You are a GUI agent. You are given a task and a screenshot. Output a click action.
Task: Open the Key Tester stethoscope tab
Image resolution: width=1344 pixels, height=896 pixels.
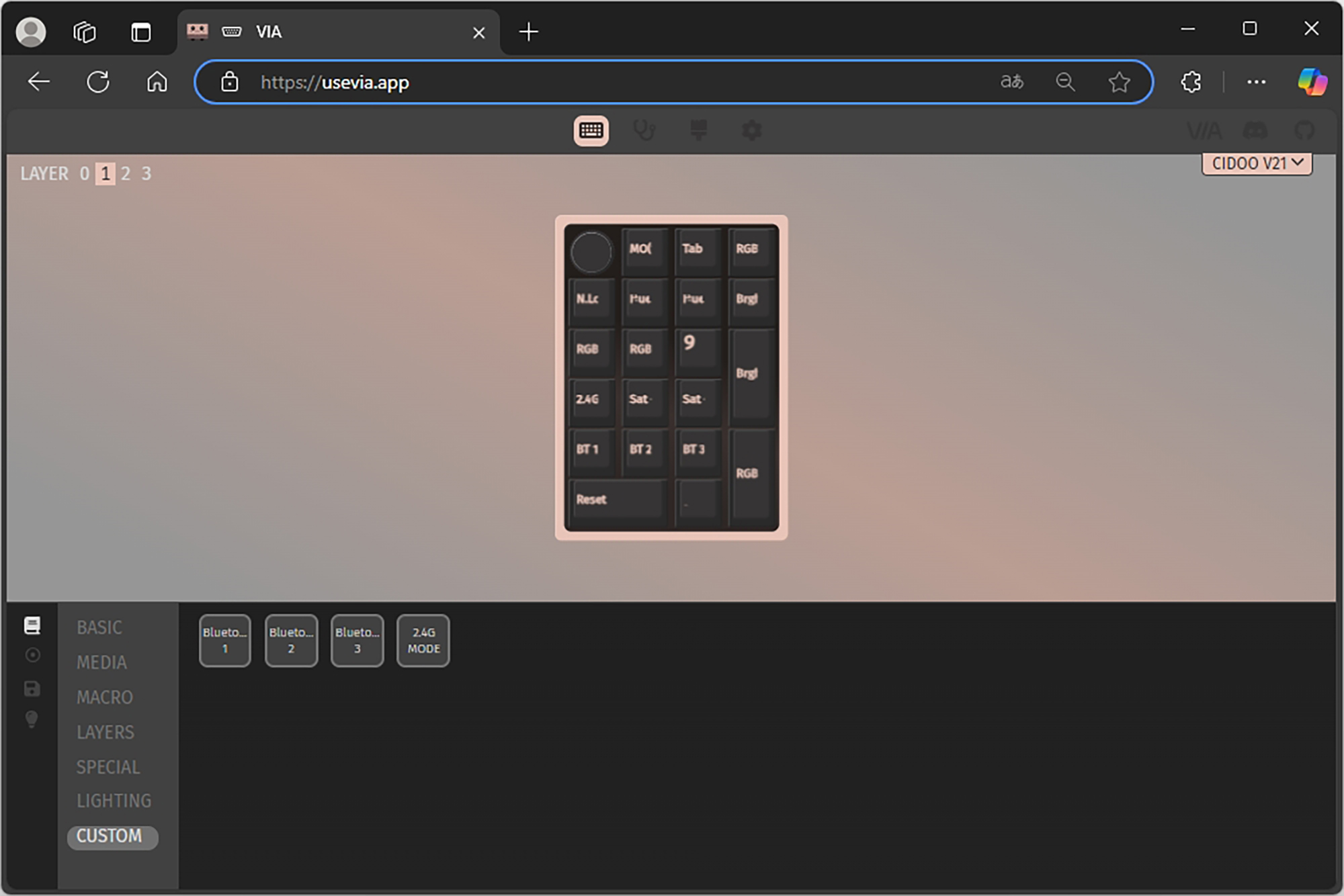pos(644,130)
